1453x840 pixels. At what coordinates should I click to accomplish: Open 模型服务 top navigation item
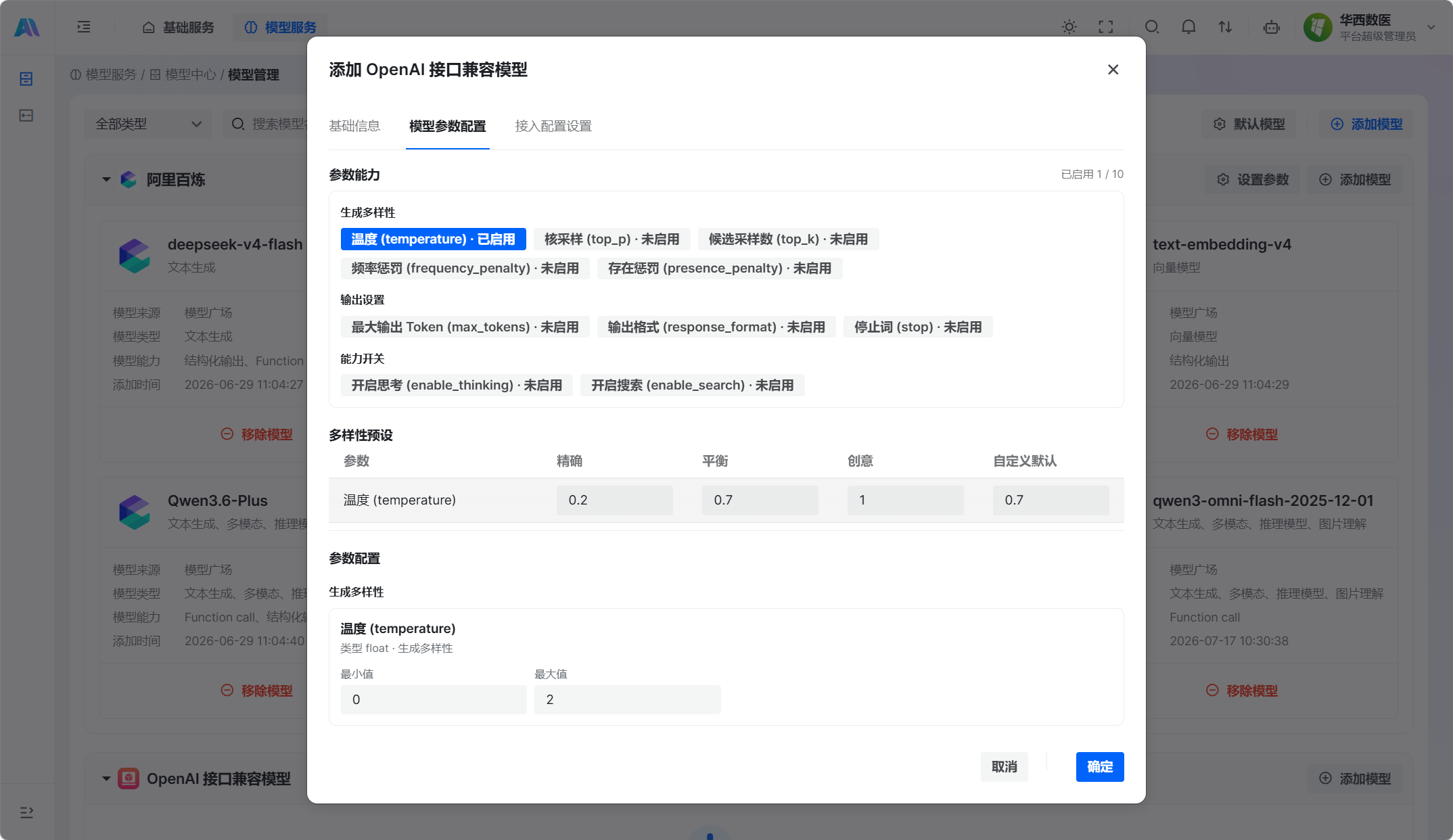[281, 27]
